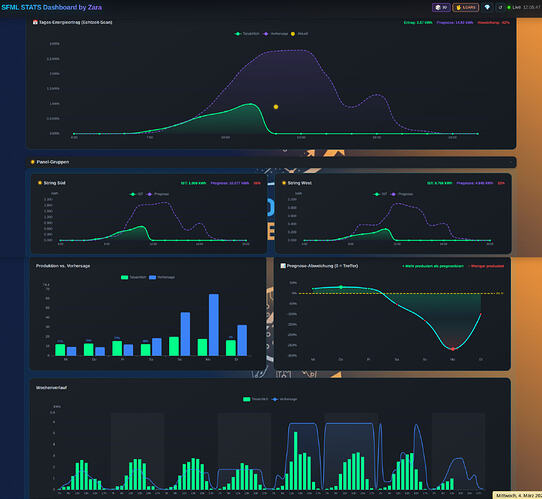Click the String West card title
The width and height of the screenshot is (542, 499).
coord(300,183)
